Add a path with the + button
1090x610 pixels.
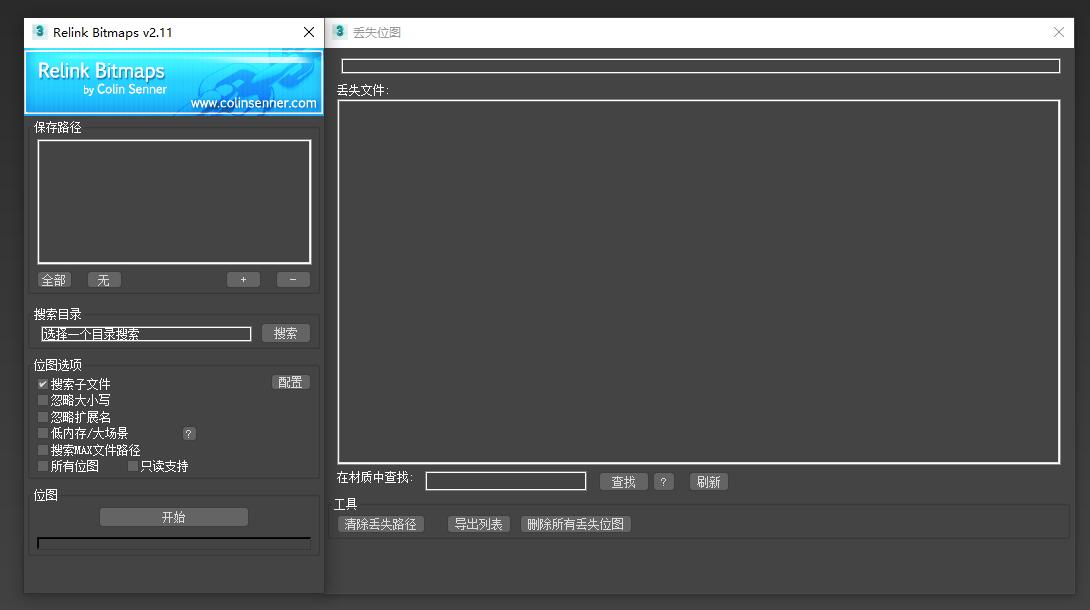(243, 280)
